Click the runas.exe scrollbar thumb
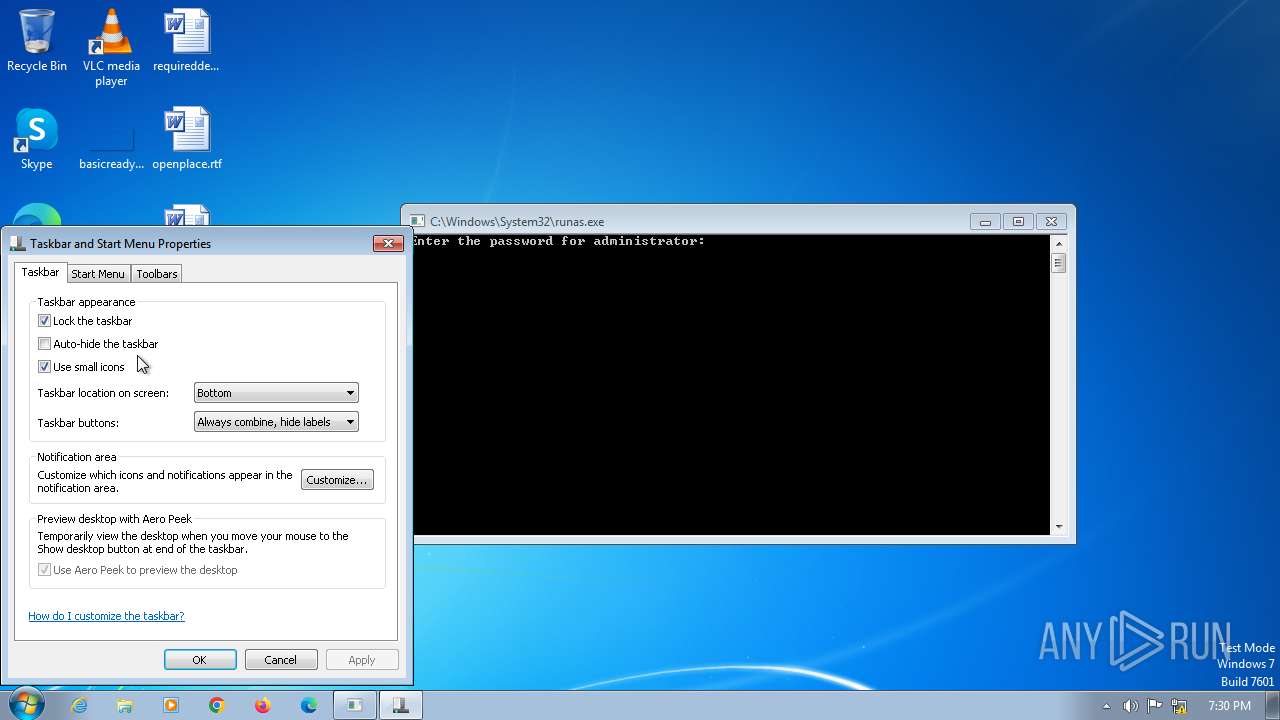Image resolution: width=1280 pixels, height=720 pixels. pyautogui.click(x=1058, y=263)
